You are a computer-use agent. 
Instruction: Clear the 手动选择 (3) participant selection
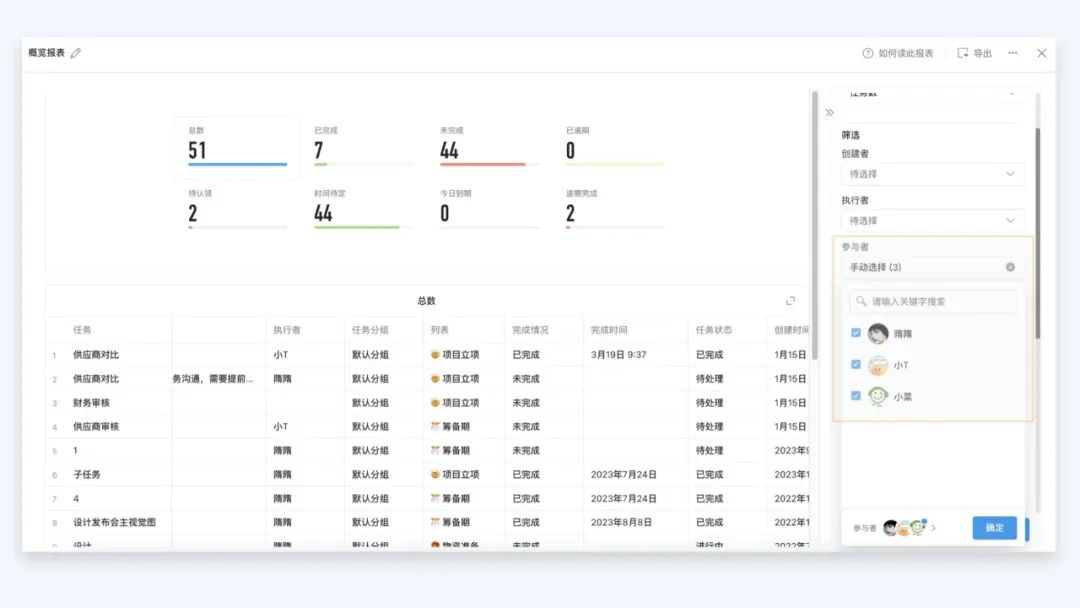1010,267
